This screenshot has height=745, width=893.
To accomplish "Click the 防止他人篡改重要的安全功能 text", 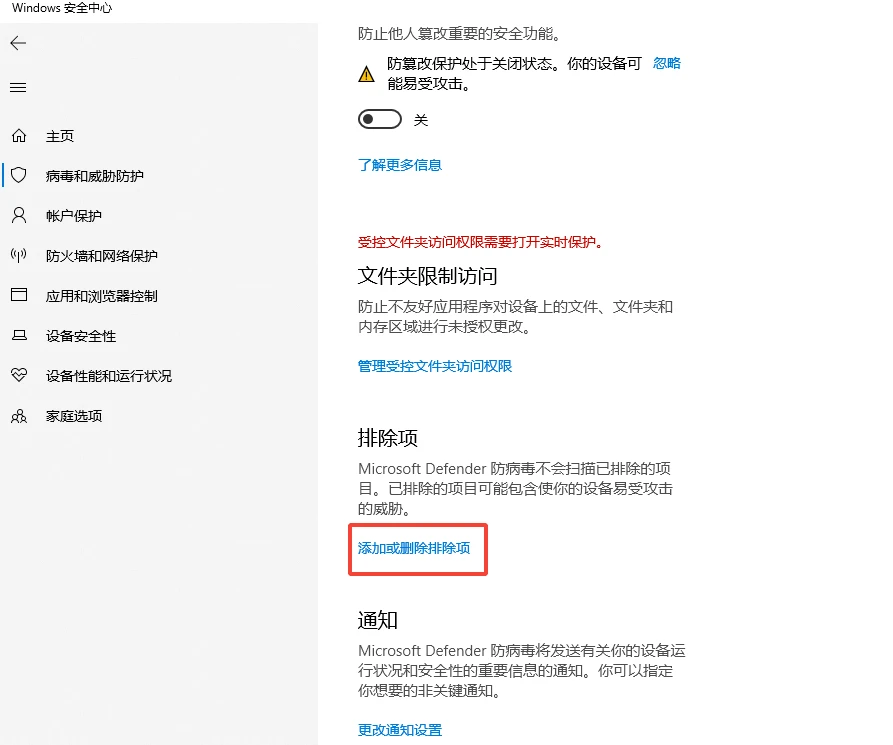I will pyautogui.click(x=460, y=34).
